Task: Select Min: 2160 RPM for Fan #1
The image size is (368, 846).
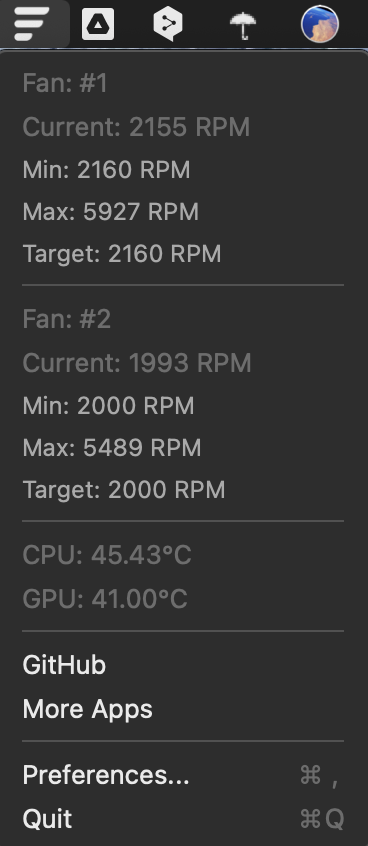Action: pyautogui.click(x=184, y=170)
